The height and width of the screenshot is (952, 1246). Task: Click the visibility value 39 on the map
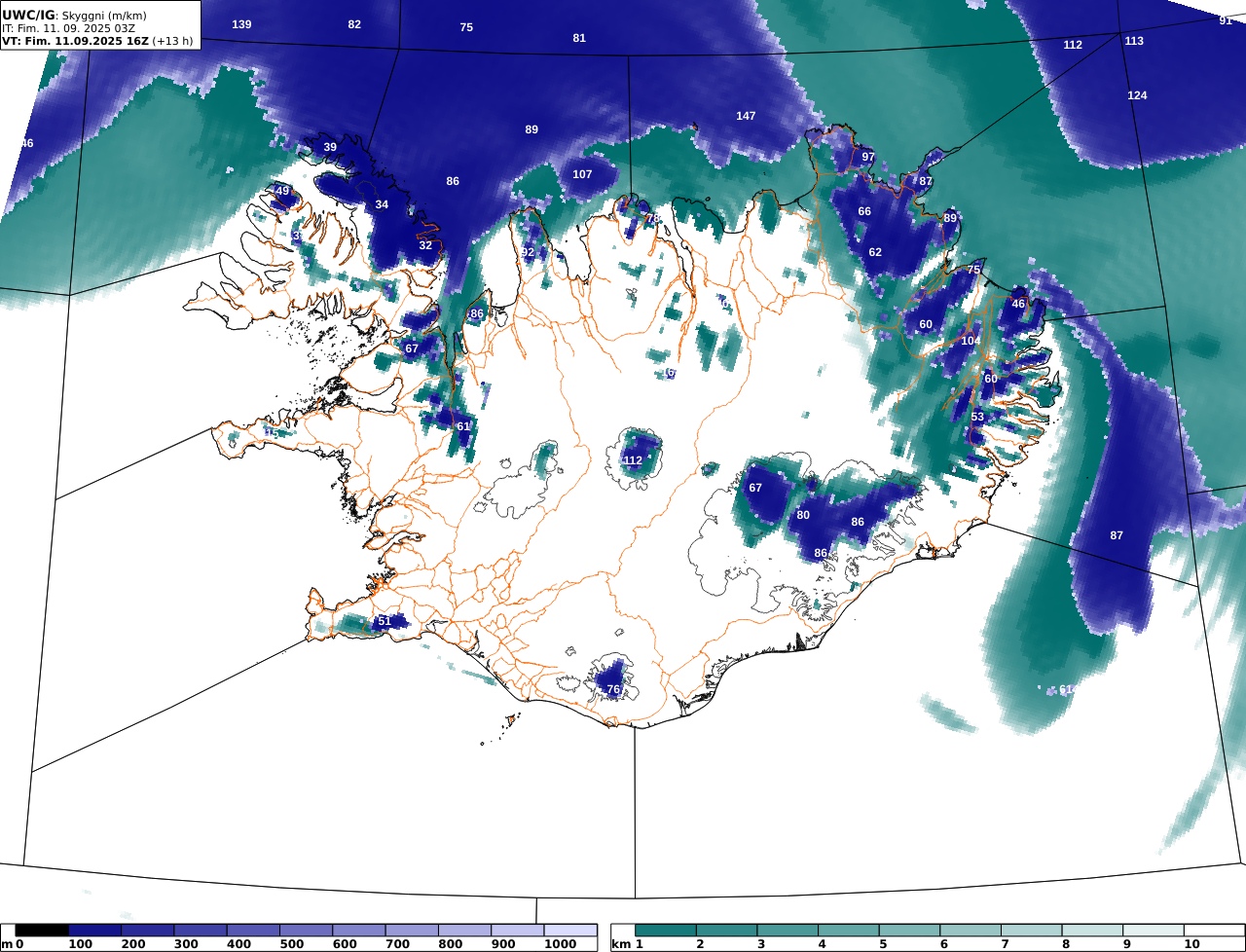click(x=330, y=147)
